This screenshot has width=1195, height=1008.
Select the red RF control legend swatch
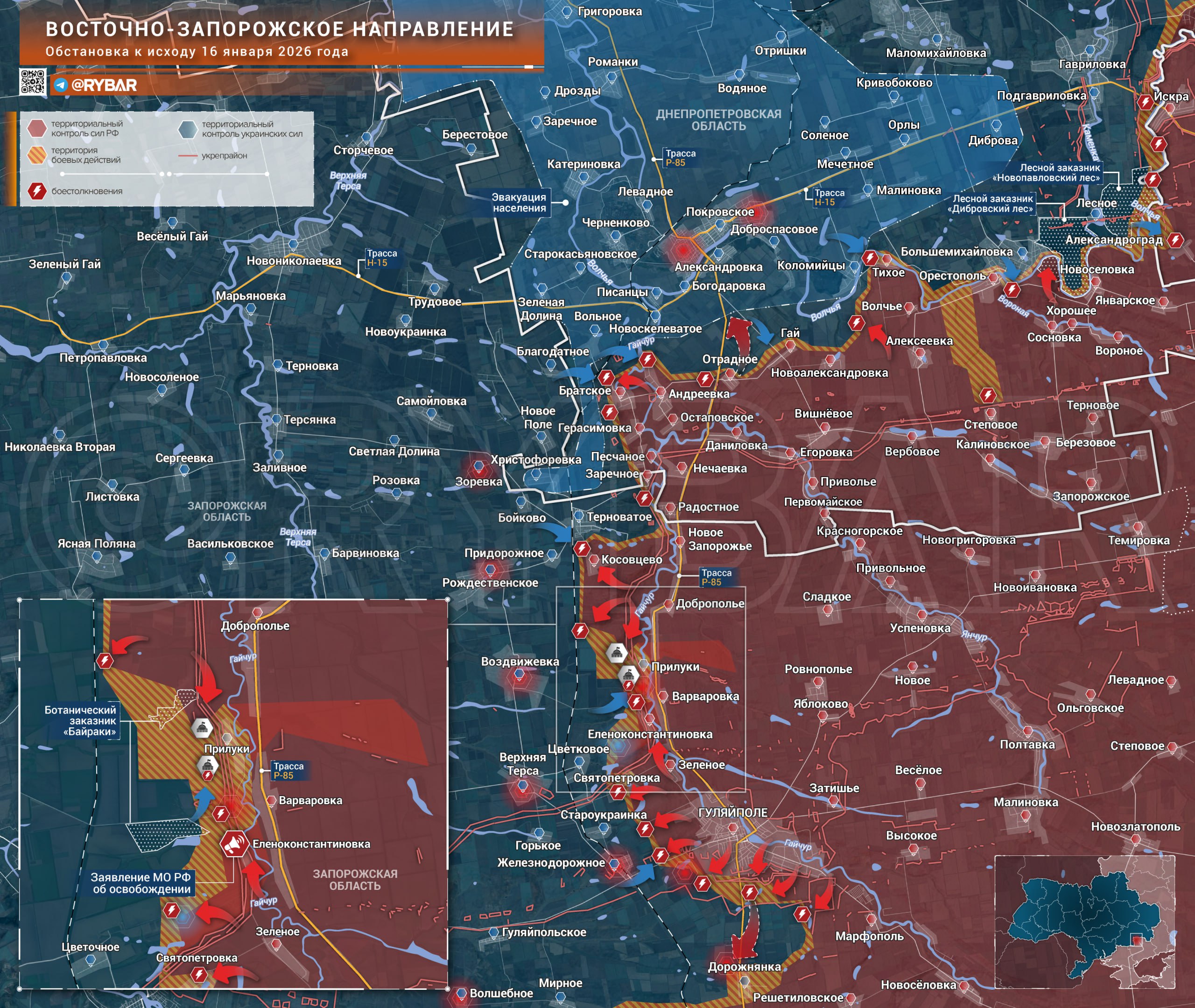[x=37, y=128]
